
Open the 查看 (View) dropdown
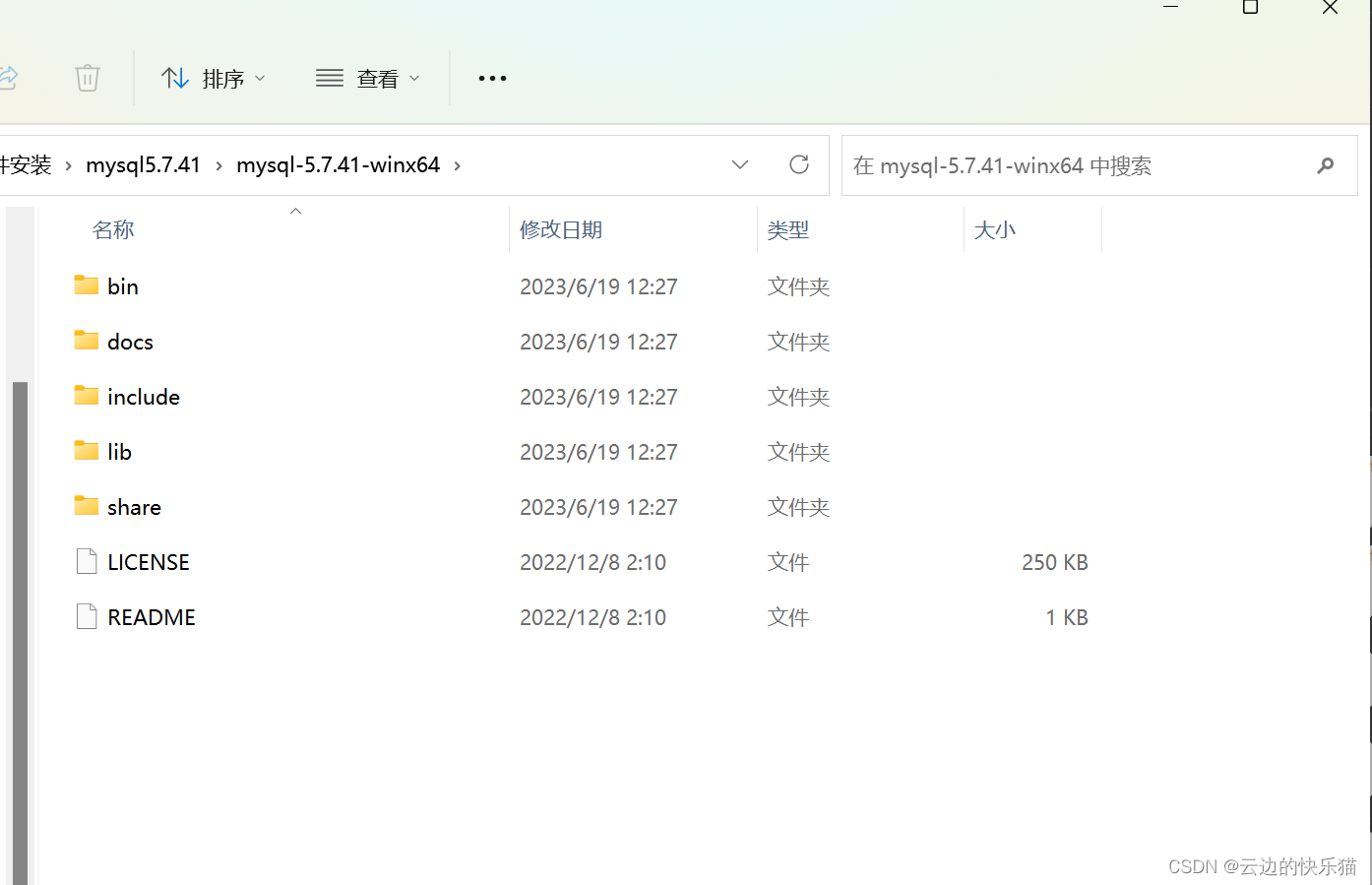pyautogui.click(x=369, y=78)
